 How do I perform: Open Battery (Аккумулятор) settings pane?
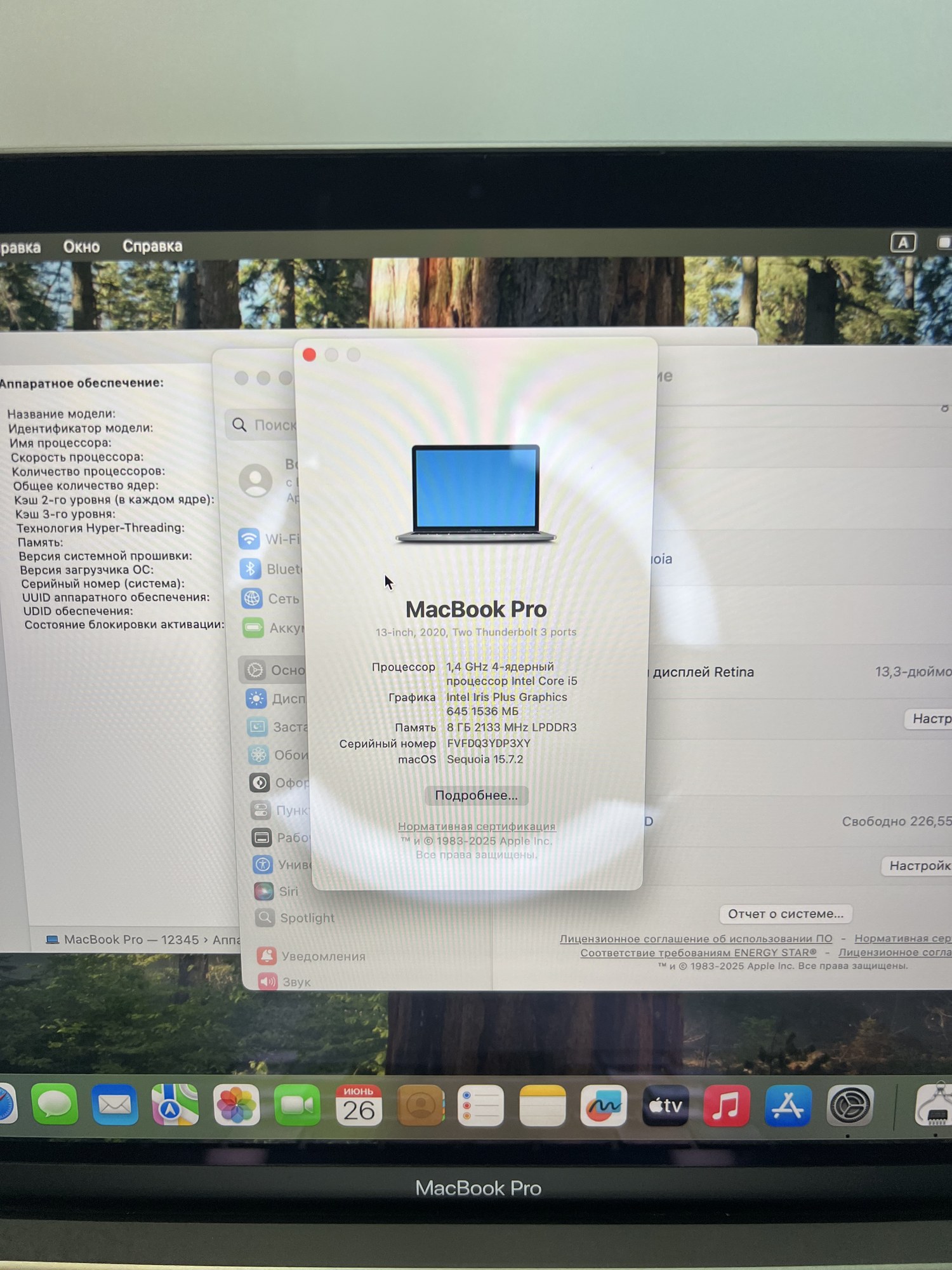click(x=274, y=628)
